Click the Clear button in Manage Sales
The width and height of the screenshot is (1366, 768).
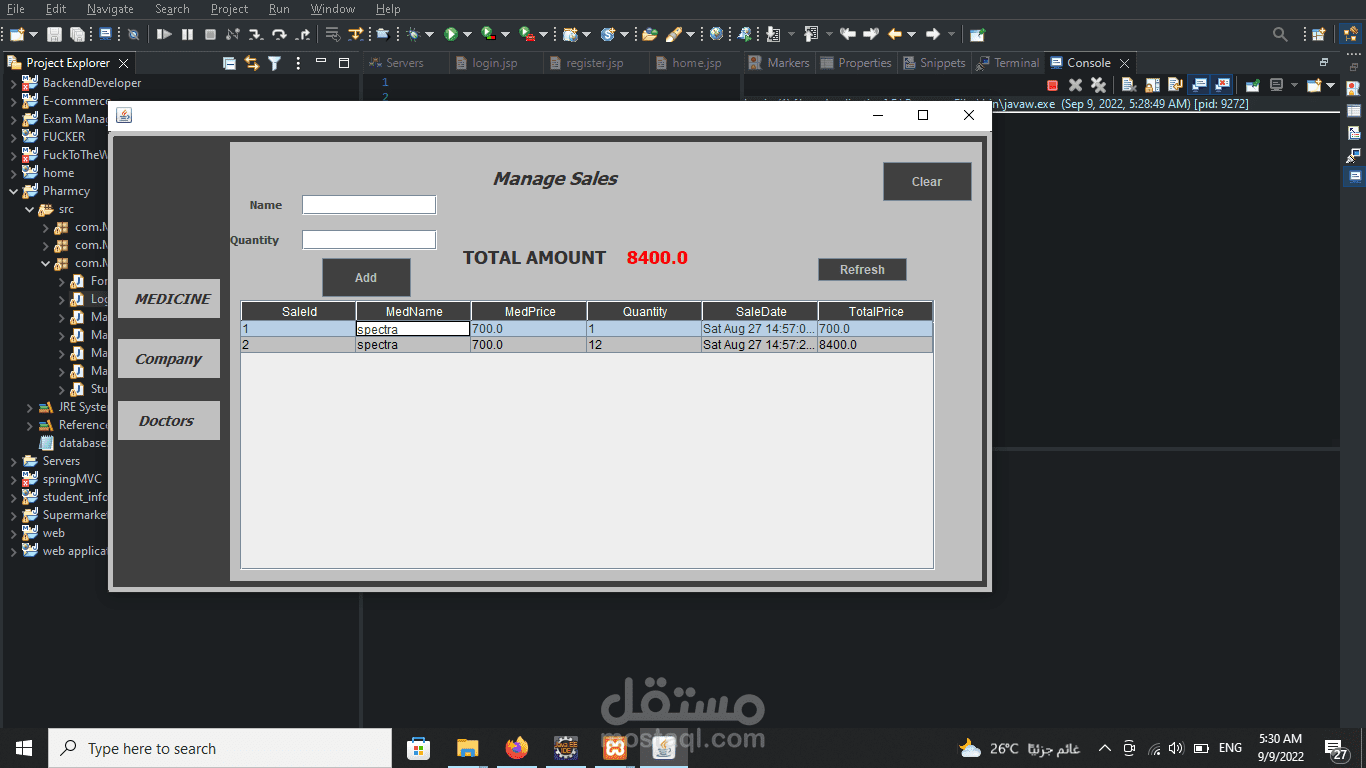click(x=927, y=181)
